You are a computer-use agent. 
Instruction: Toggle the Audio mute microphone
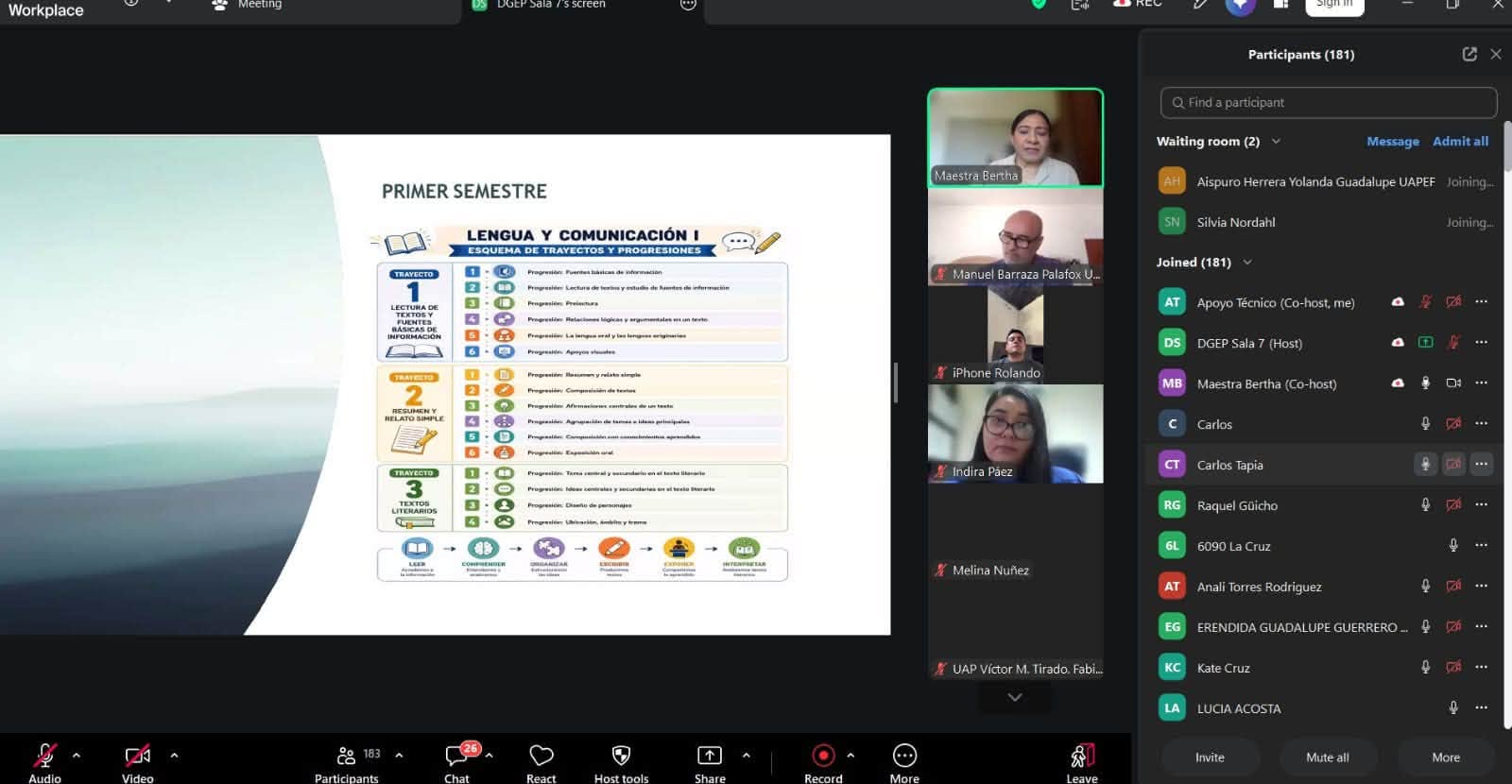click(44, 755)
